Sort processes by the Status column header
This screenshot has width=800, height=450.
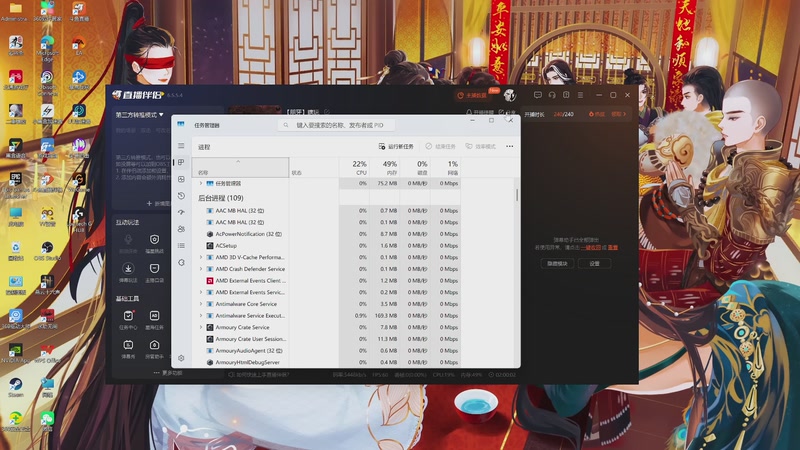click(x=314, y=167)
